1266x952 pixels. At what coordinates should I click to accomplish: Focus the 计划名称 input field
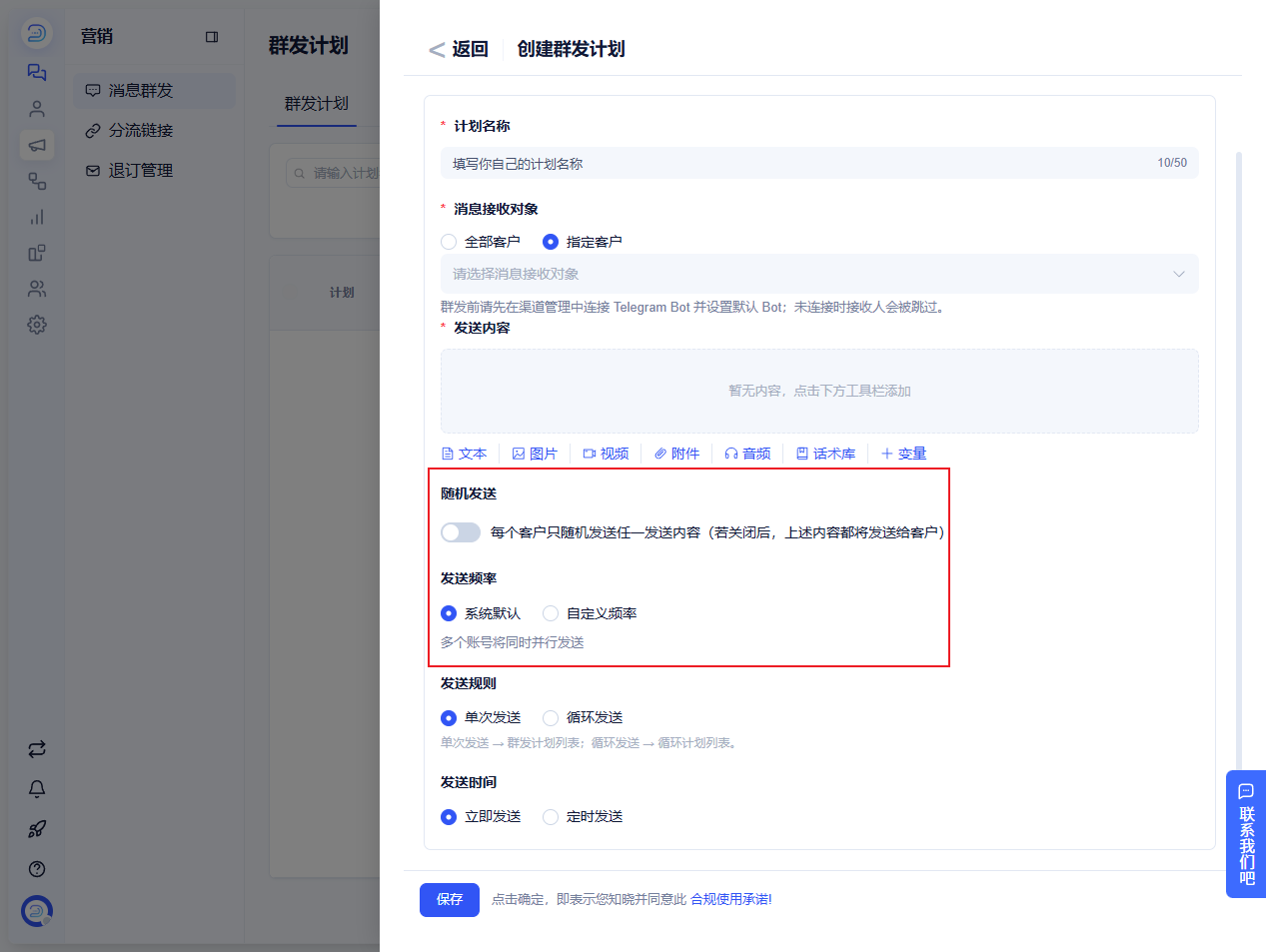tap(819, 163)
